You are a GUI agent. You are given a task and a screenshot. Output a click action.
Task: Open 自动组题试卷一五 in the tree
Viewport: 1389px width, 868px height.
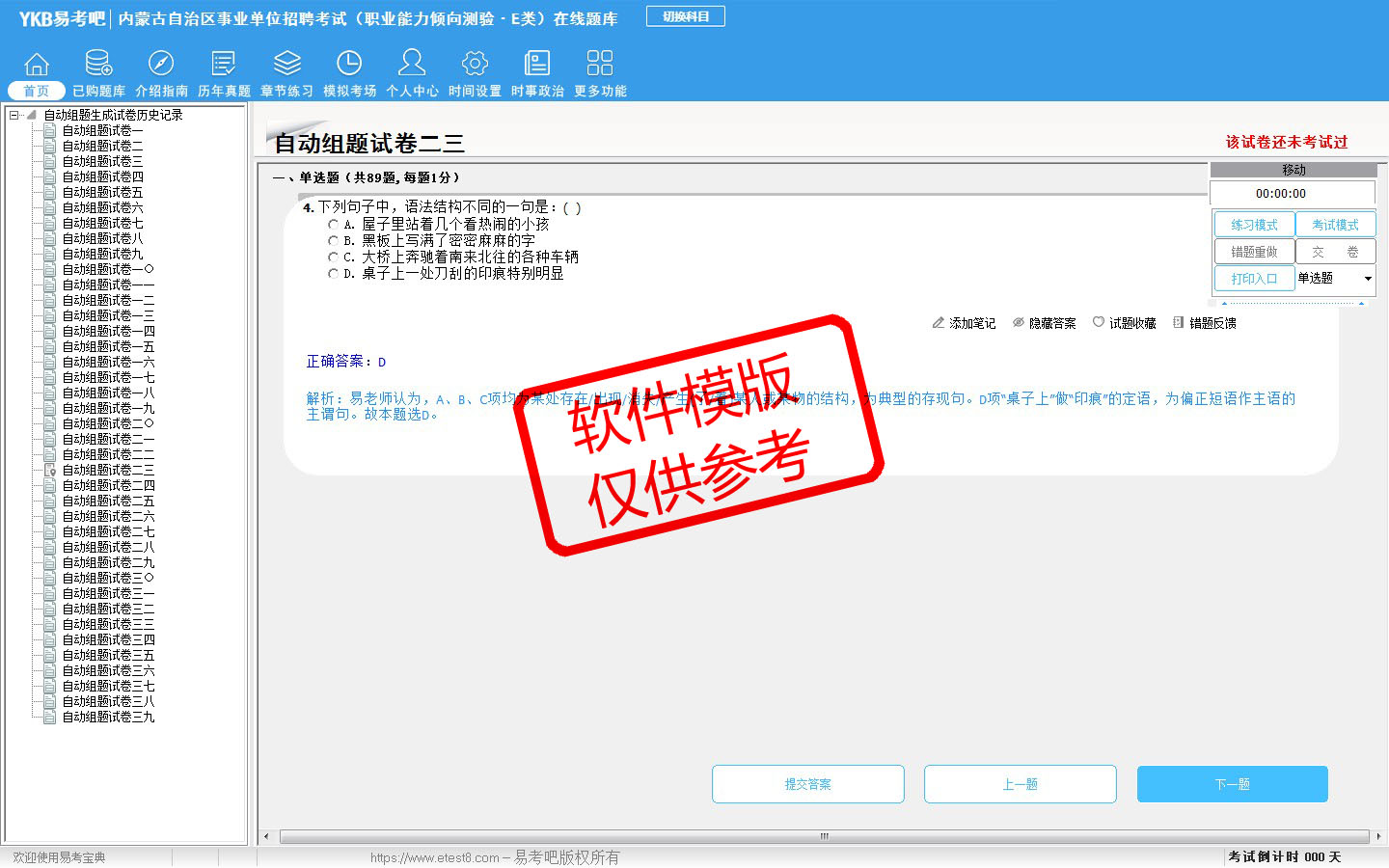[x=108, y=346]
